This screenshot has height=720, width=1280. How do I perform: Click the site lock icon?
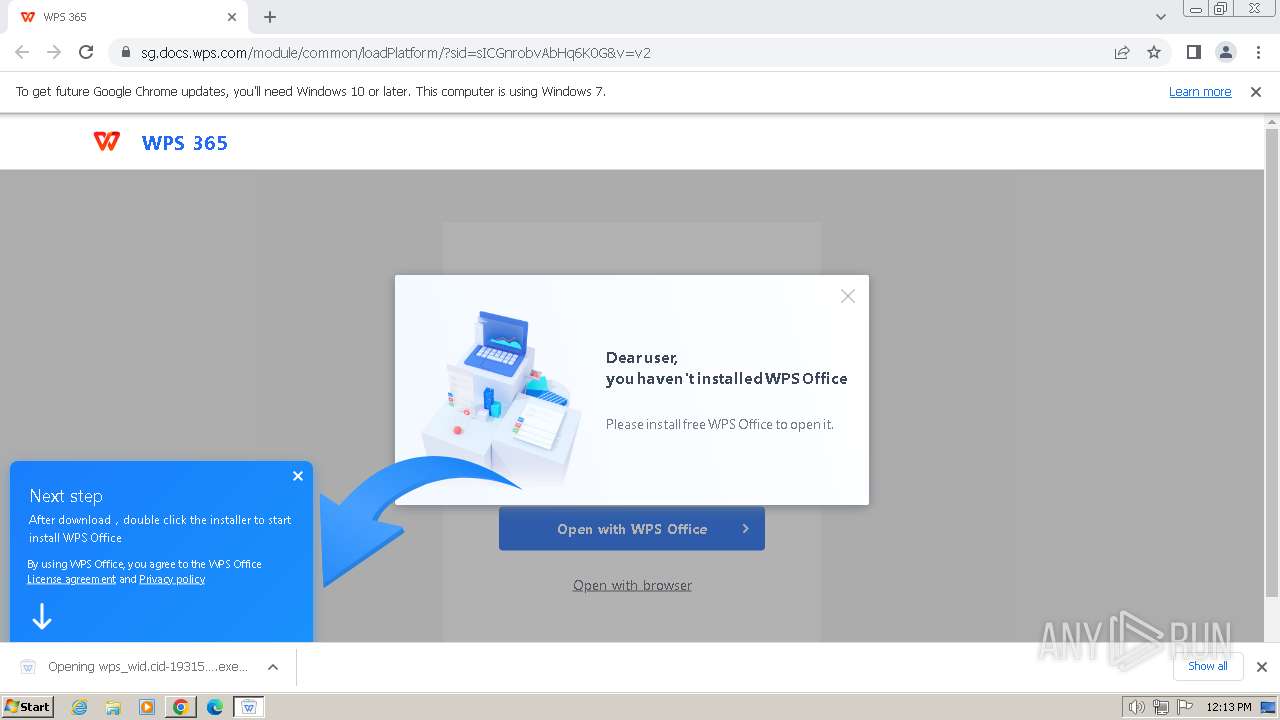tap(125, 52)
